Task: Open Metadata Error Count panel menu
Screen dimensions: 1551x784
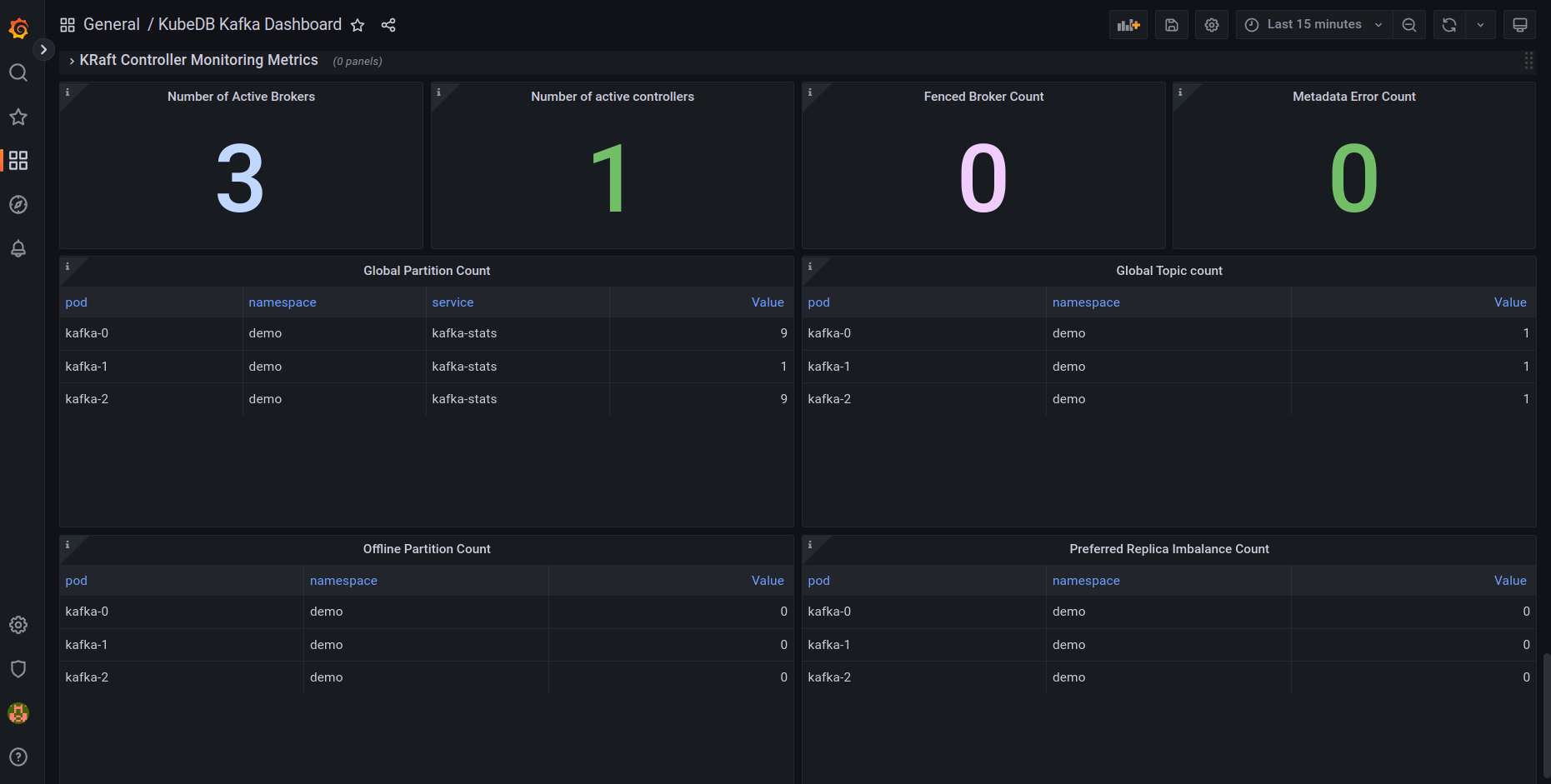Action: pos(1353,97)
